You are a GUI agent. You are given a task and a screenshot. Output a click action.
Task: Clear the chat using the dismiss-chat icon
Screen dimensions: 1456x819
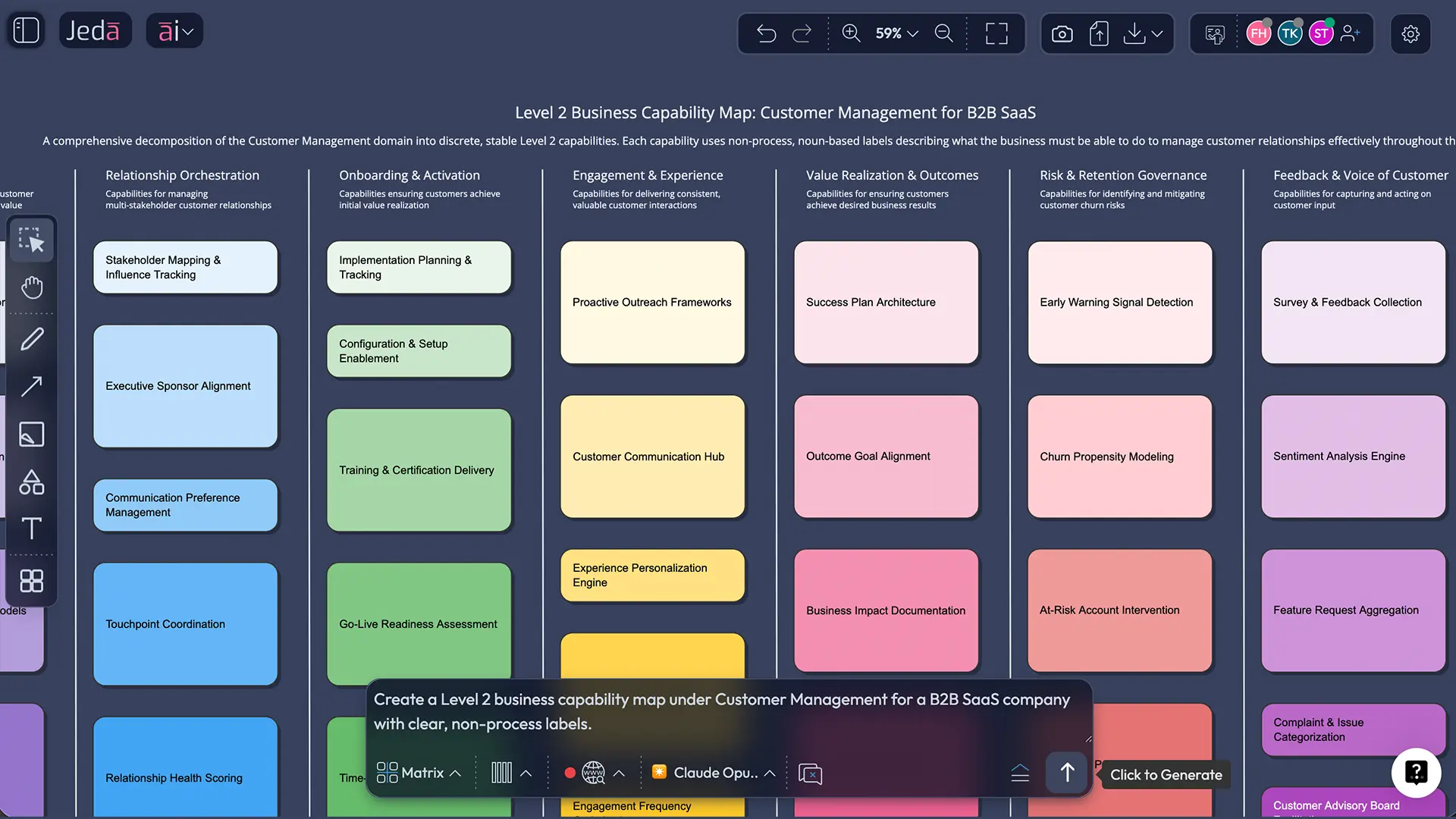(811, 773)
